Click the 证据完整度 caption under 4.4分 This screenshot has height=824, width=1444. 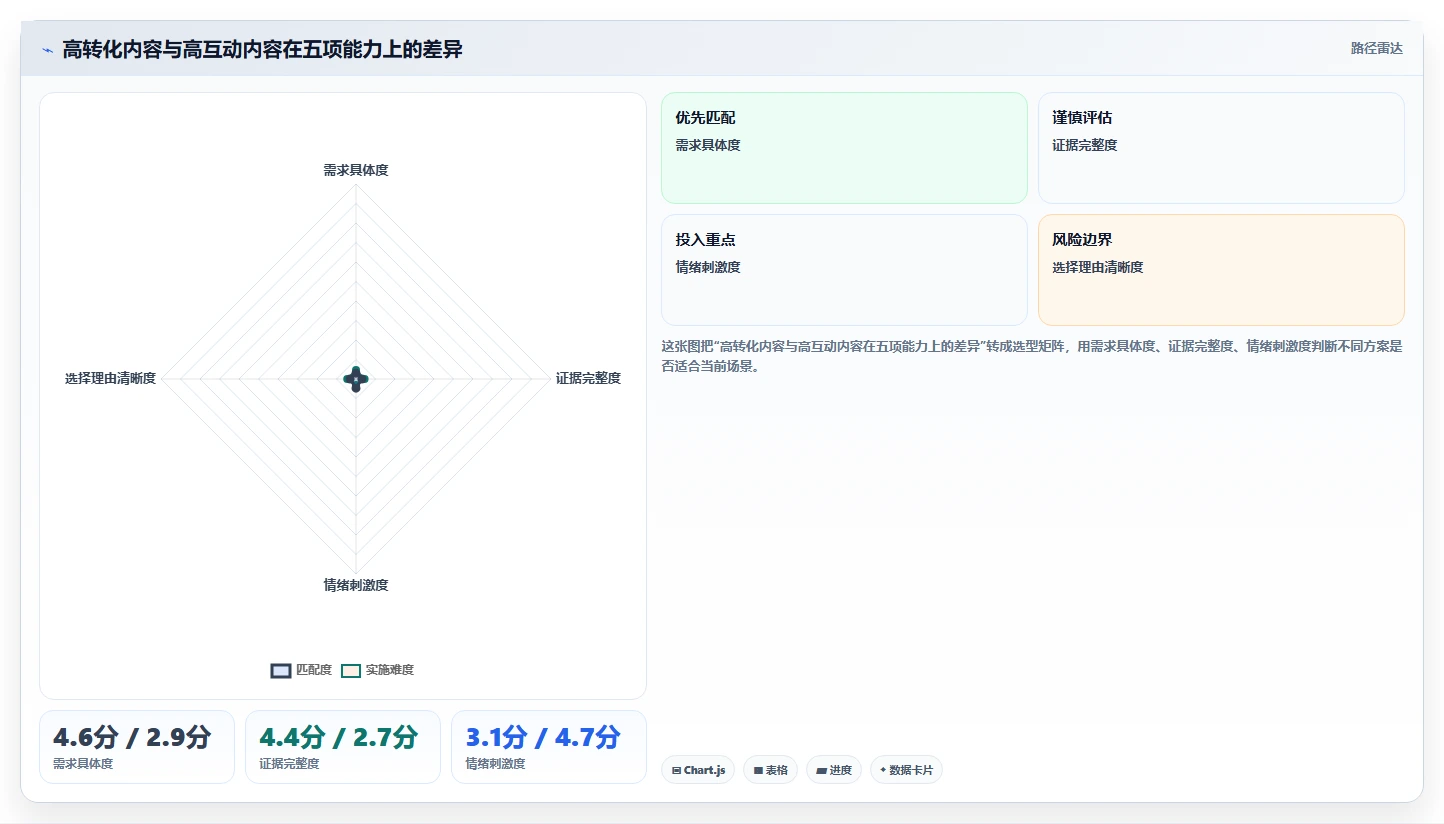tap(289, 764)
